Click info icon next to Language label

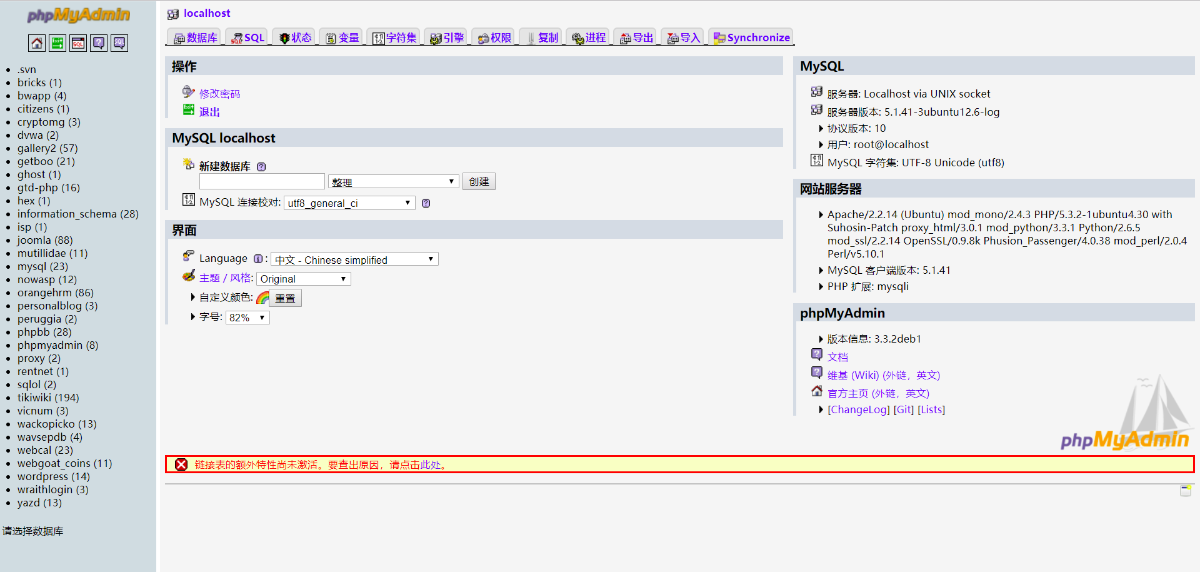click(x=257, y=259)
